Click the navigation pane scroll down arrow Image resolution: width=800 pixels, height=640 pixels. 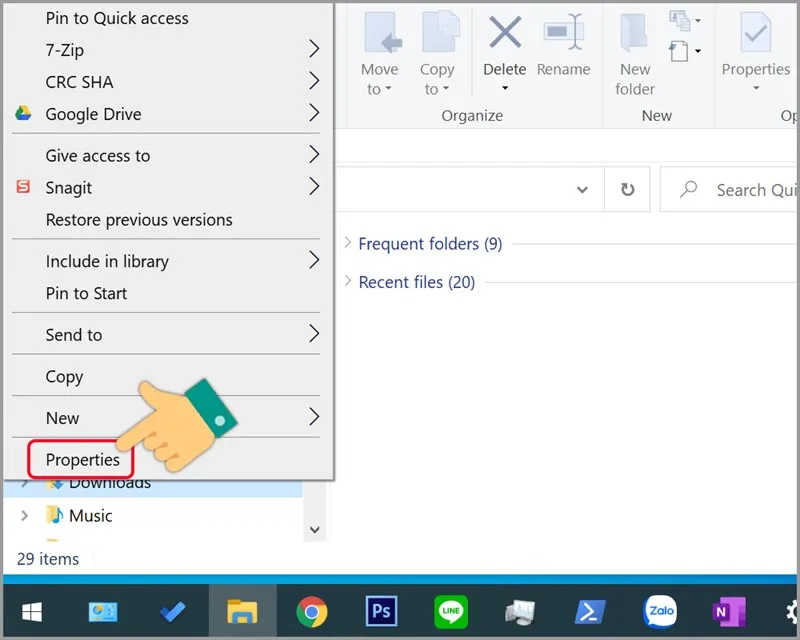coord(315,530)
